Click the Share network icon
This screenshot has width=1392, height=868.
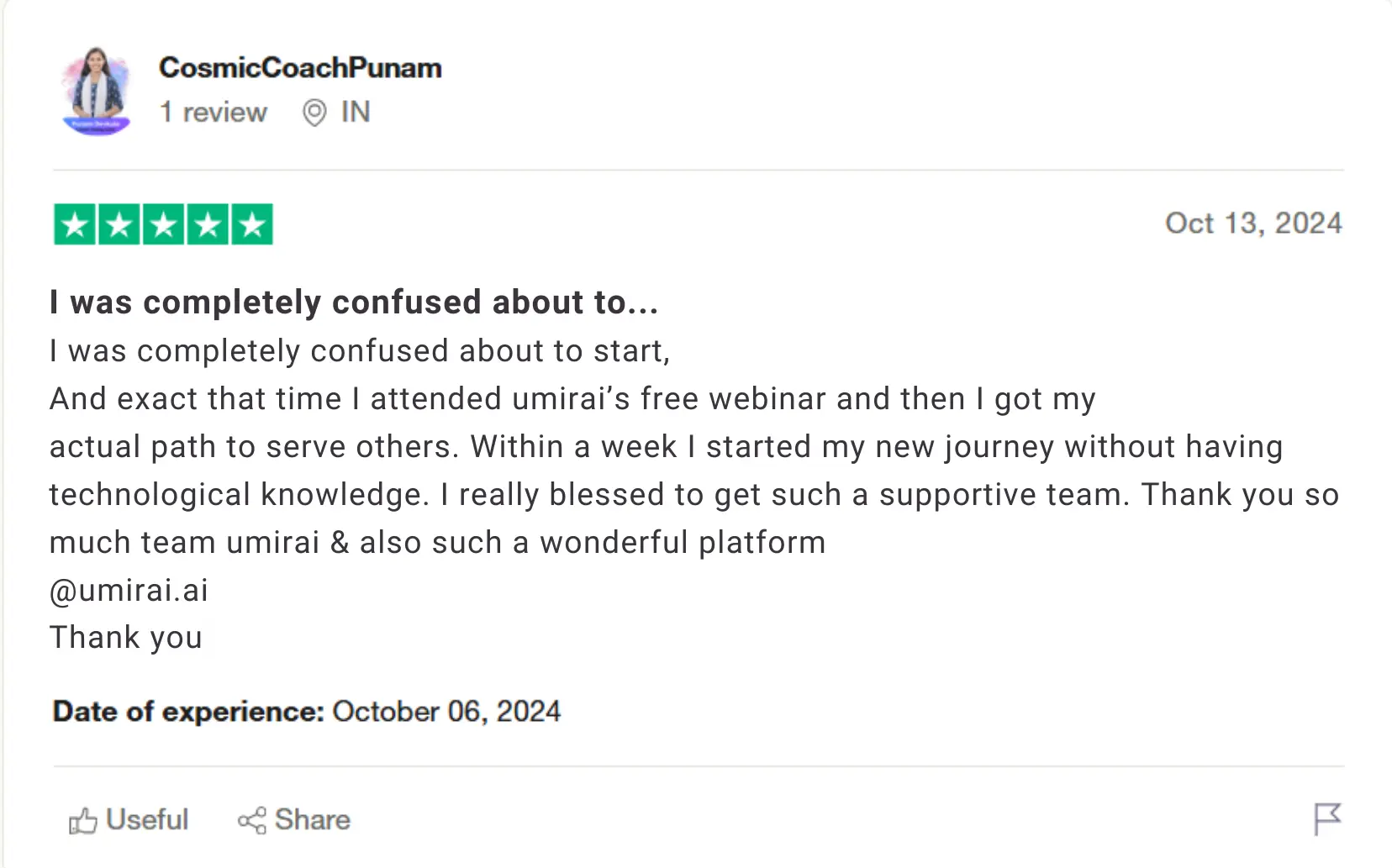pyautogui.click(x=251, y=820)
